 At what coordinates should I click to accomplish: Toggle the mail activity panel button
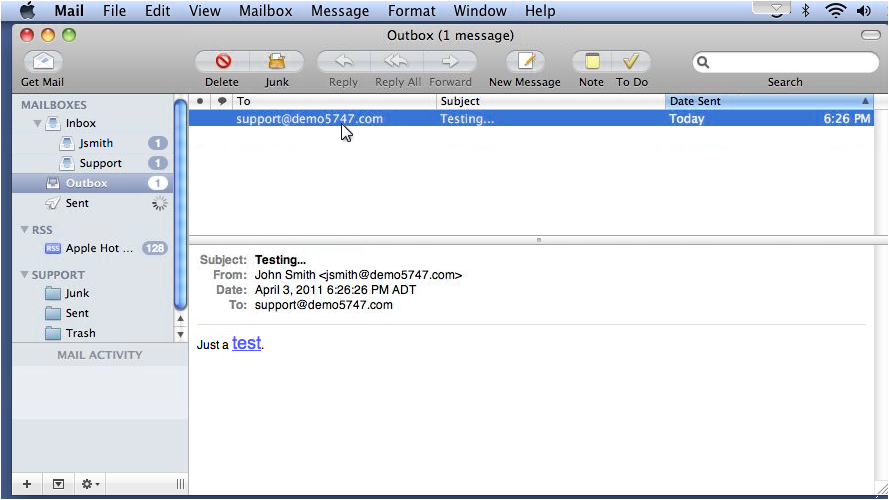point(58,484)
